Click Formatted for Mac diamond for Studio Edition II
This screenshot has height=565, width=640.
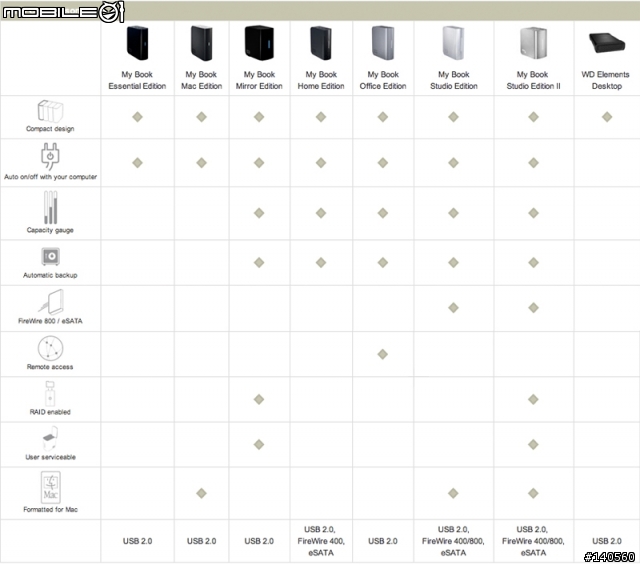pyautogui.click(x=533, y=494)
